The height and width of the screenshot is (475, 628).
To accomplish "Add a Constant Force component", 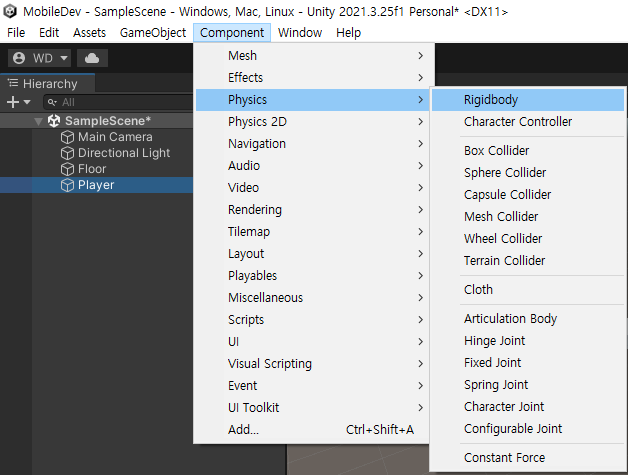I will (528, 458).
